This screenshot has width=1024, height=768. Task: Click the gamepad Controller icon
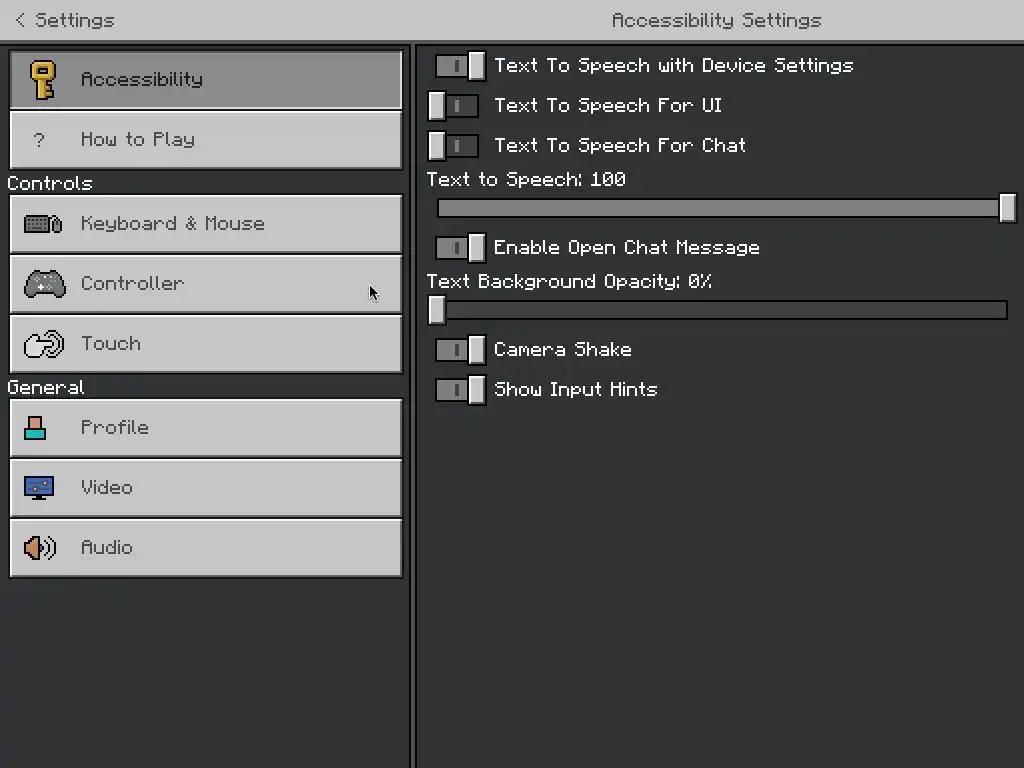44,284
